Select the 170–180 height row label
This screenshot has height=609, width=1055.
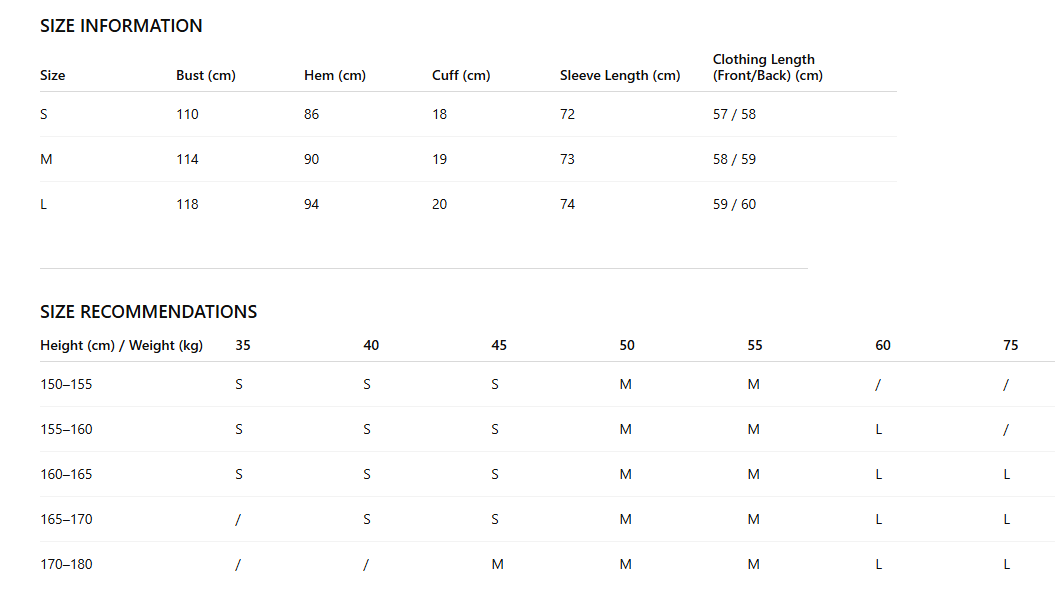pos(66,565)
